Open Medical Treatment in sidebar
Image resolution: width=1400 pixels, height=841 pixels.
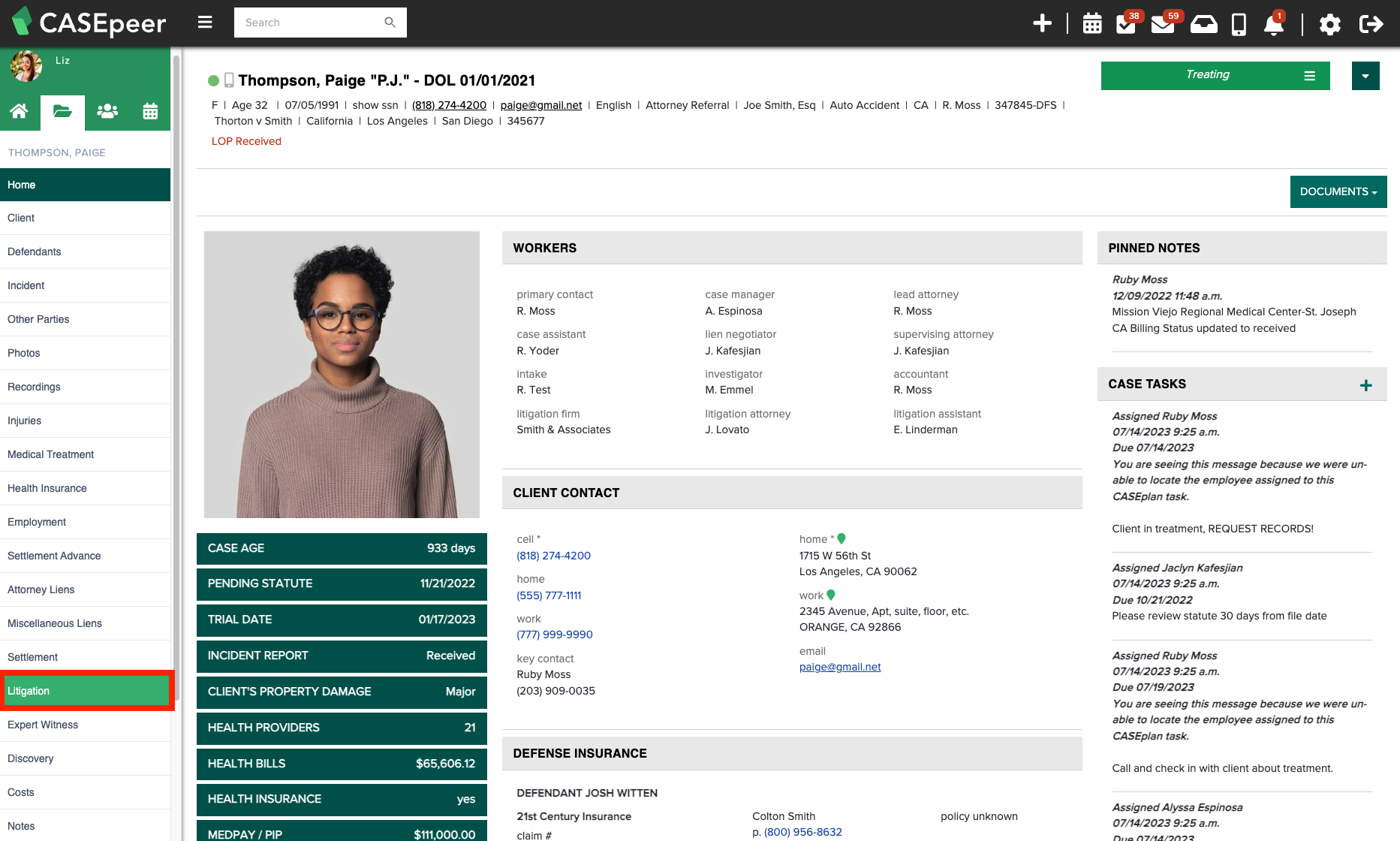pos(85,454)
